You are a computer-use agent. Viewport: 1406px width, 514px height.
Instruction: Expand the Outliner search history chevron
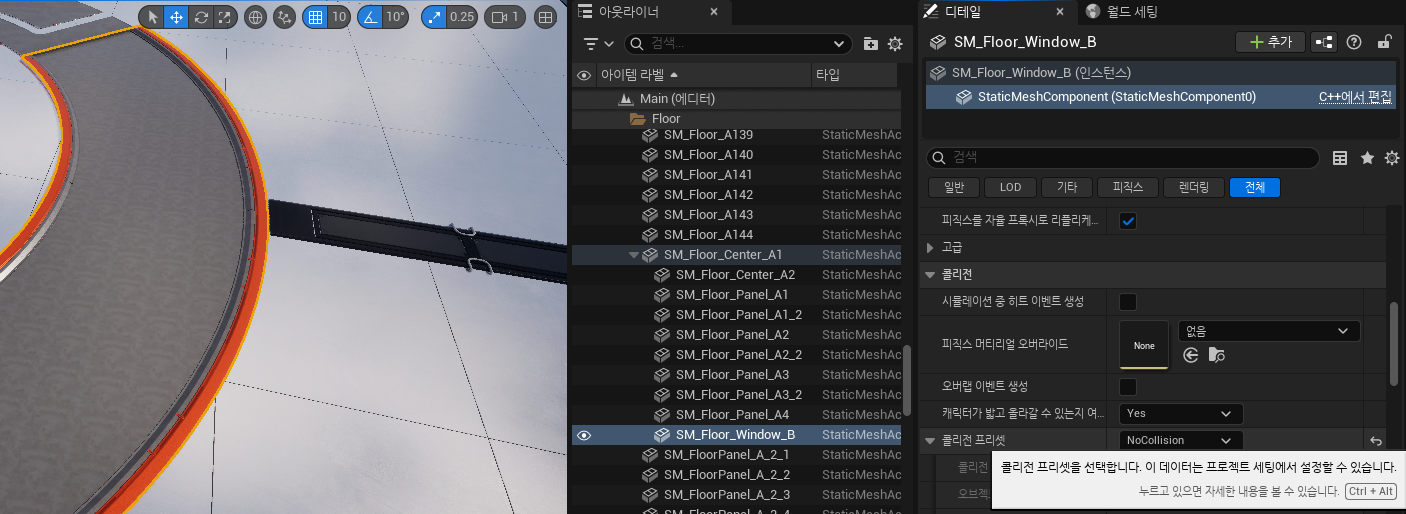click(840, 44)
